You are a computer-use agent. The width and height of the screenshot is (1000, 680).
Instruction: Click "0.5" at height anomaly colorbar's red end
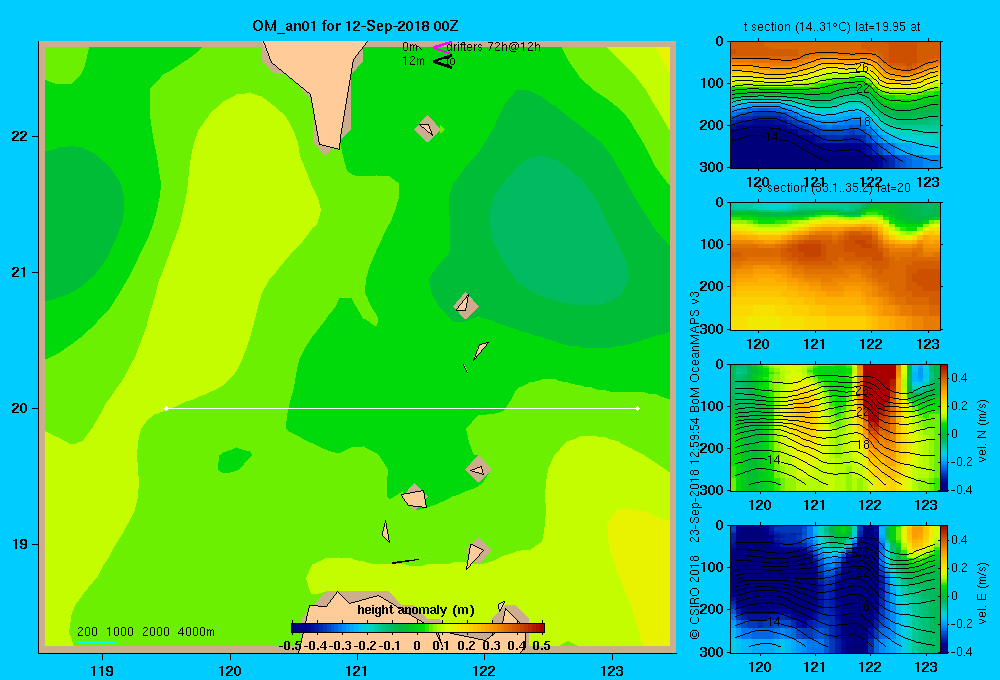[541, 646]
